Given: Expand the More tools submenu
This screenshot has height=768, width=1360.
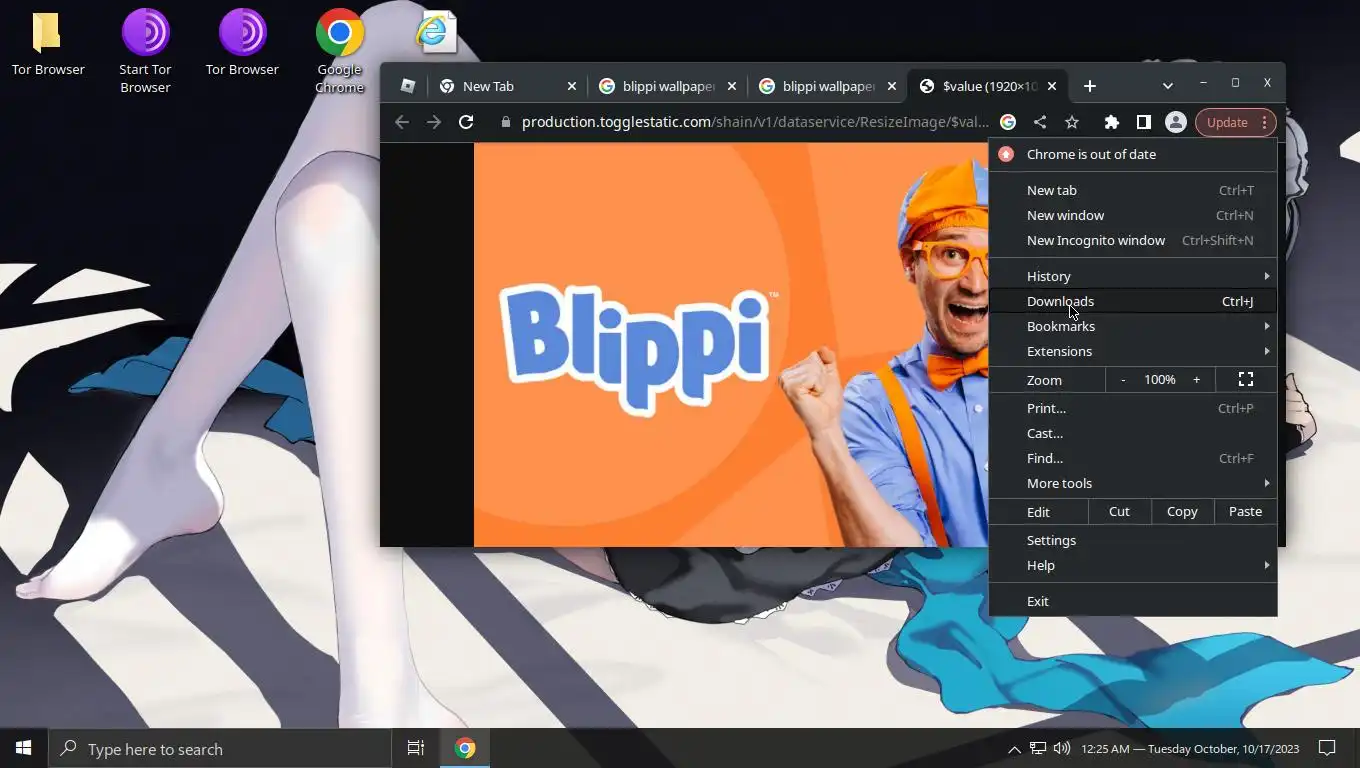Looking at the screenshot, I should 1133,483.
